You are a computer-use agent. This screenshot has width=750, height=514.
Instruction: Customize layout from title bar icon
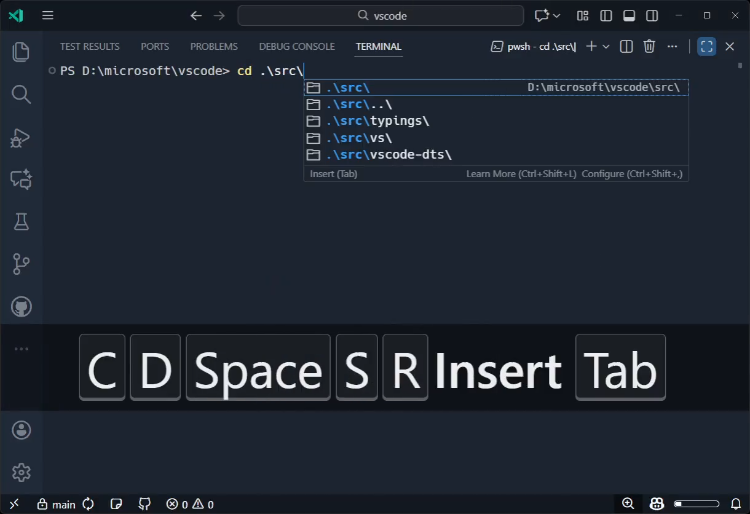pos(583,16)
